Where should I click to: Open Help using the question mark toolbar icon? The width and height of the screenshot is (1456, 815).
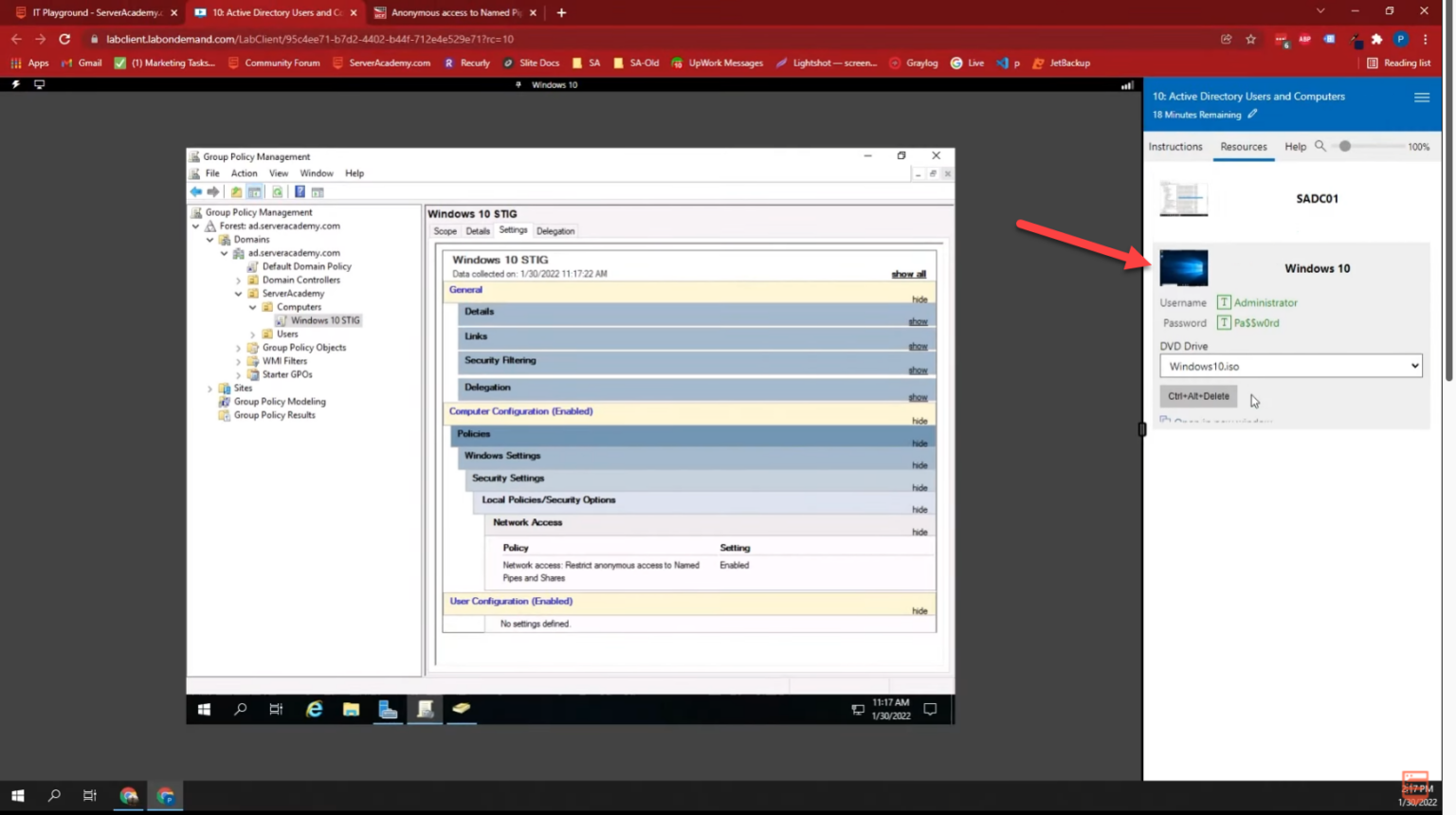[300, 191]
